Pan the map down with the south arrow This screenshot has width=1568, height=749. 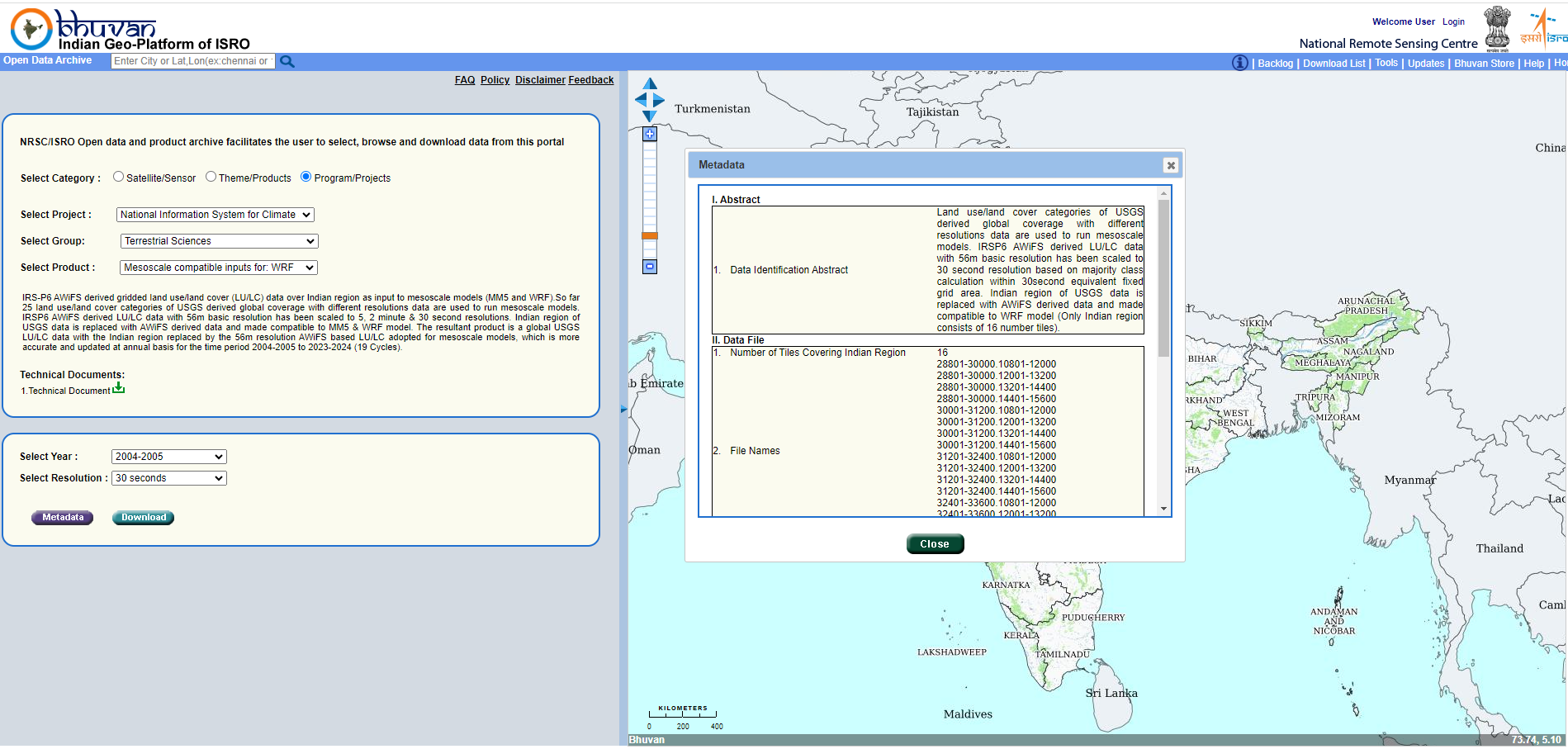click(x=650, y=116)
